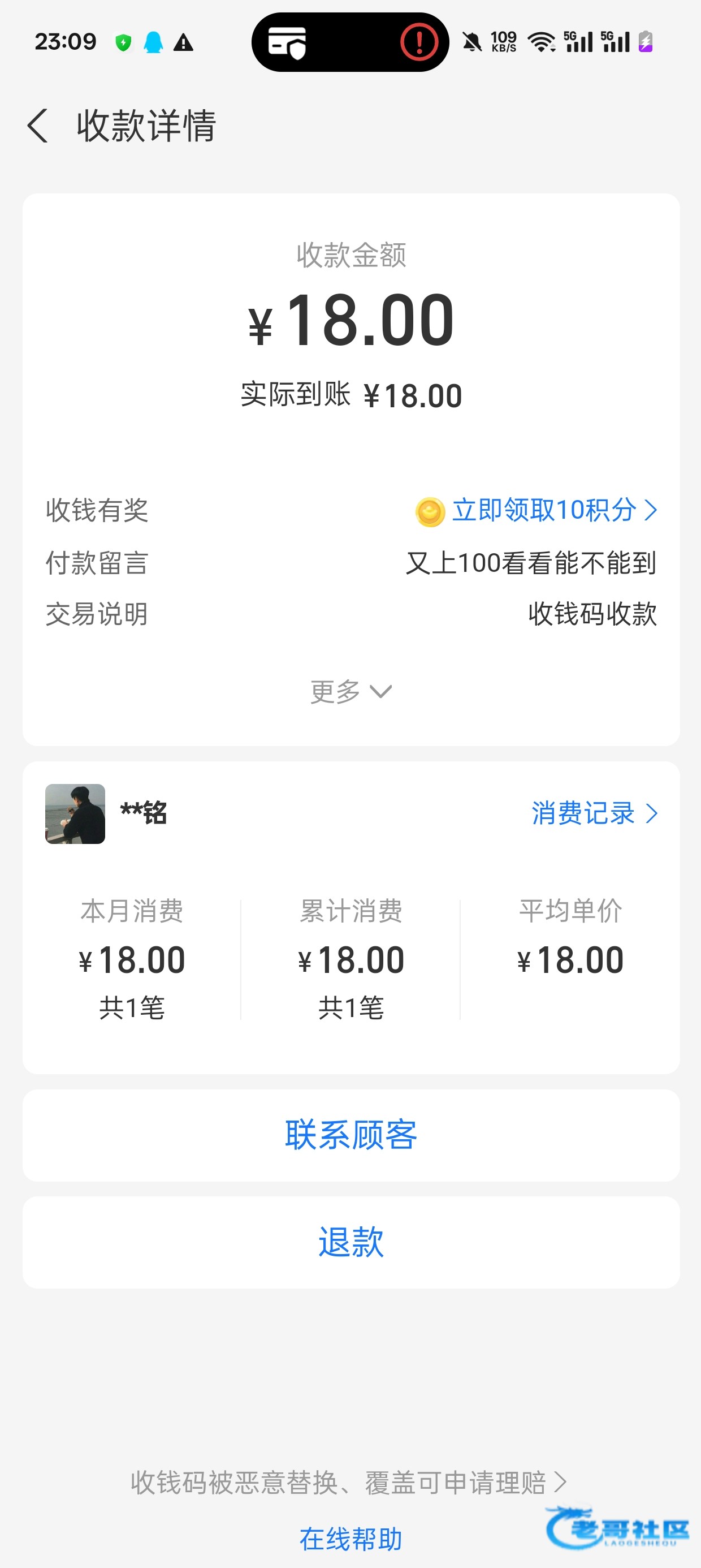This screenshot has height=1568, width=701.
Task: Tap the warning triangle status icon
Action: tap(183, 42)
